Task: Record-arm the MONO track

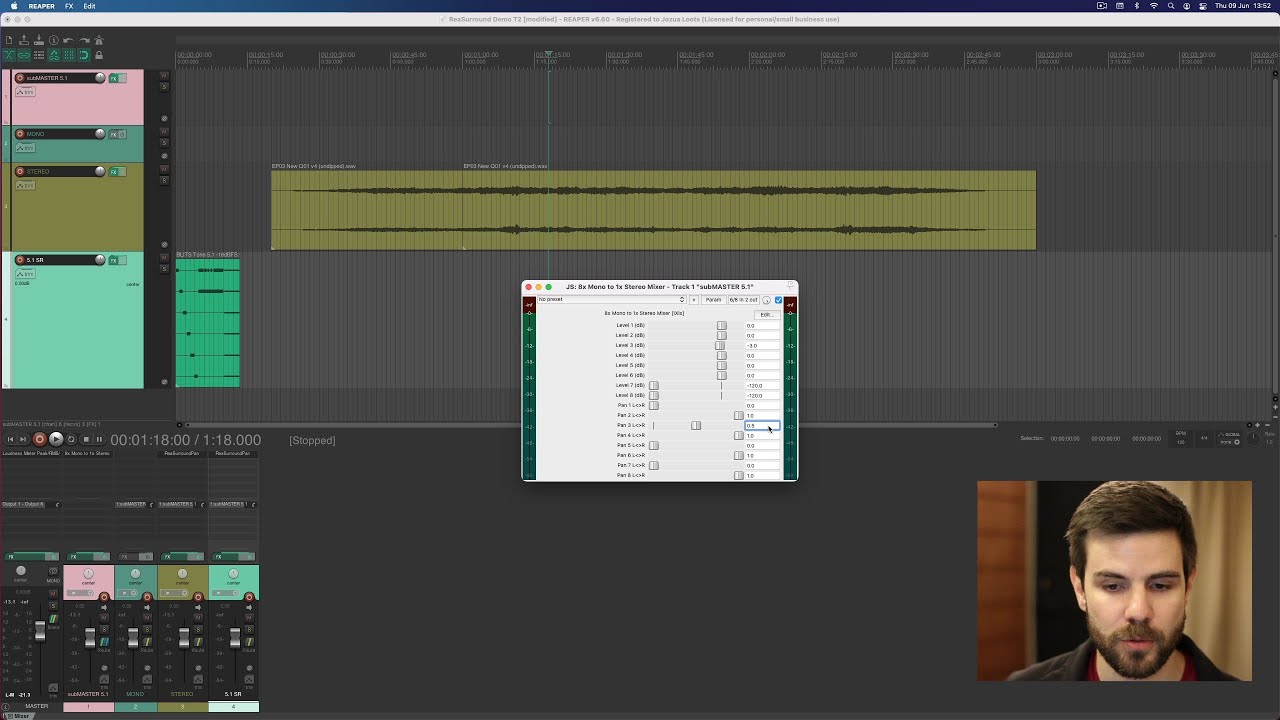Action: (20, 134)
